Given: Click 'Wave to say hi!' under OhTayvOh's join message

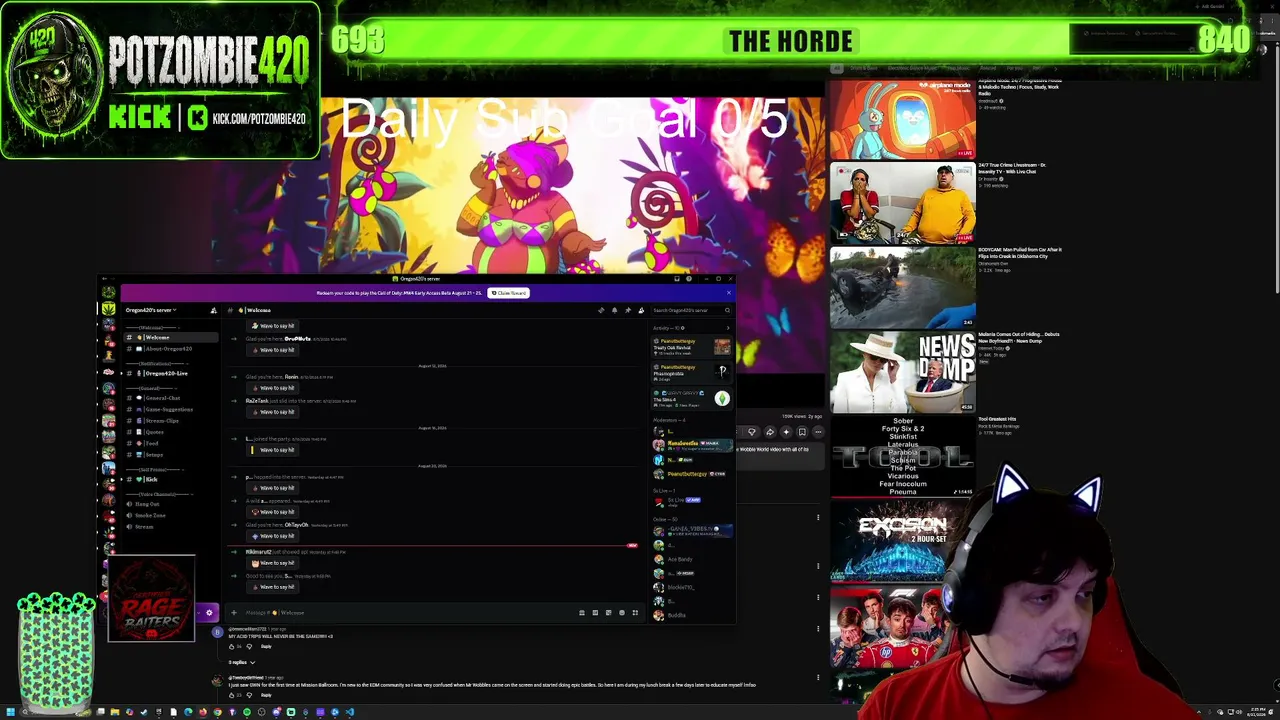Looking at the screenshot, I should (272, 536).
